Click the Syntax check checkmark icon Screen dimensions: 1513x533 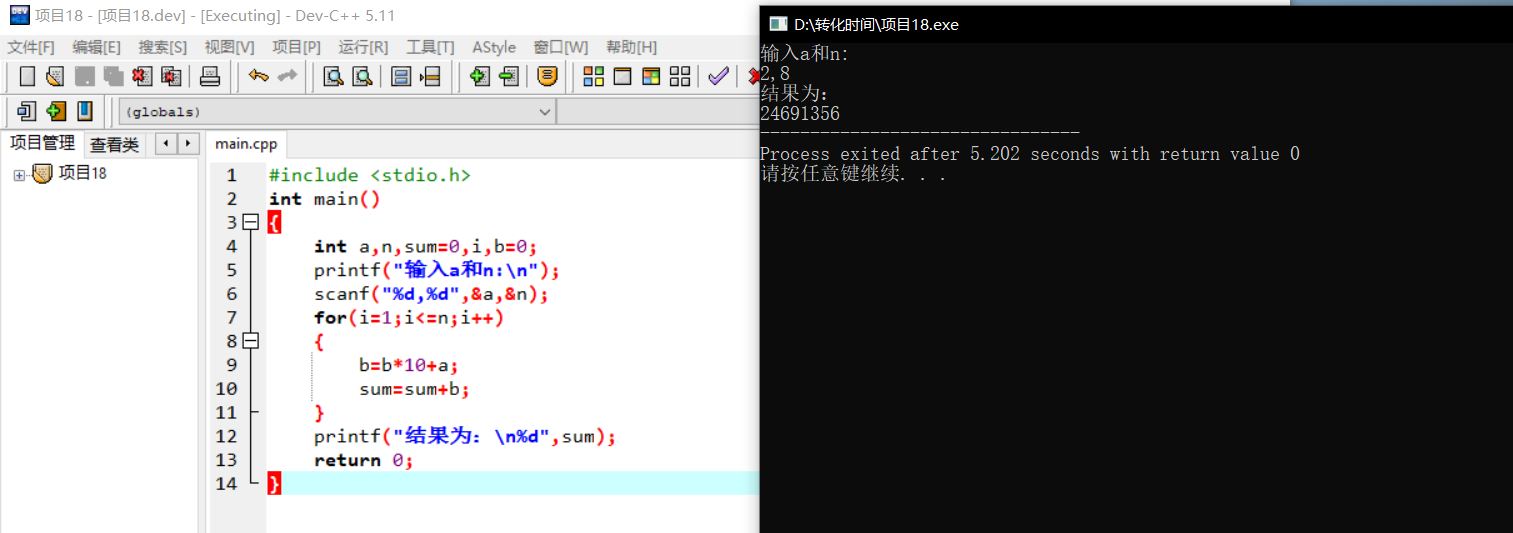coord(717,76)
